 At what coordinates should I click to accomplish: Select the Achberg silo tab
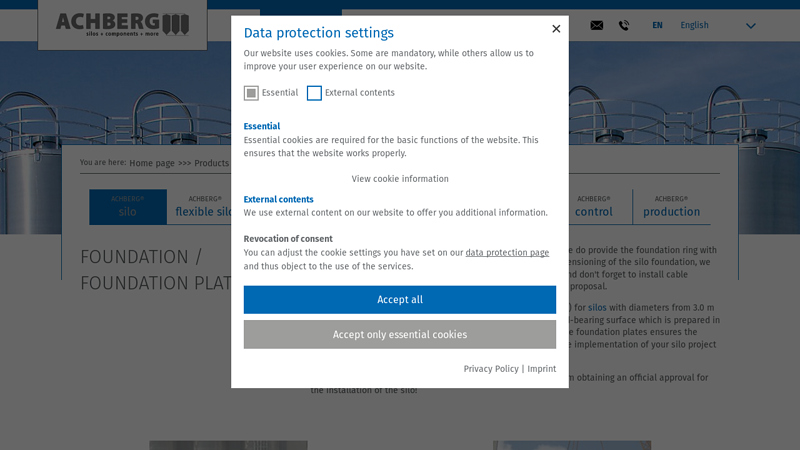click(x=127, y=206)
